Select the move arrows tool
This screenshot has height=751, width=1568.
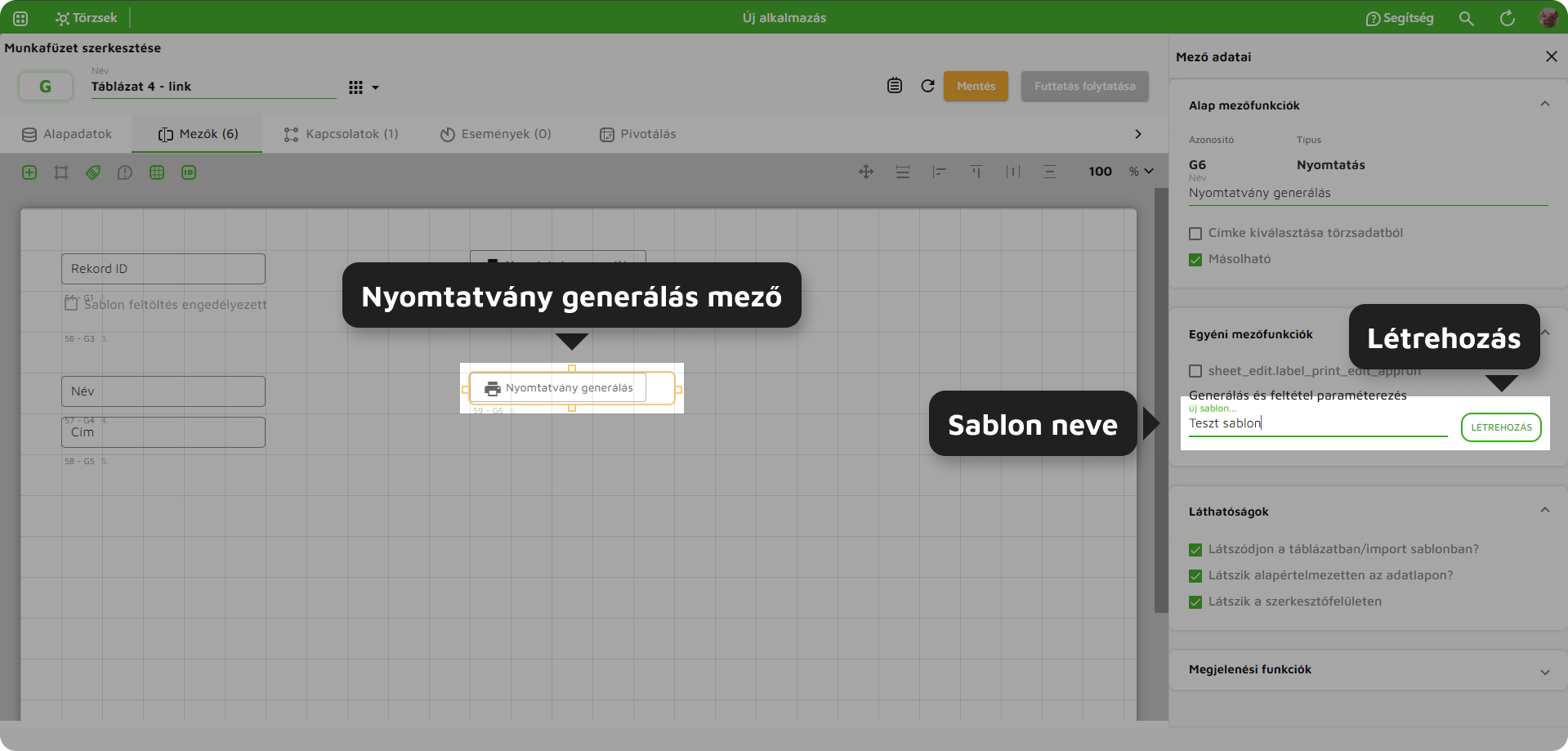coord(866,172)
